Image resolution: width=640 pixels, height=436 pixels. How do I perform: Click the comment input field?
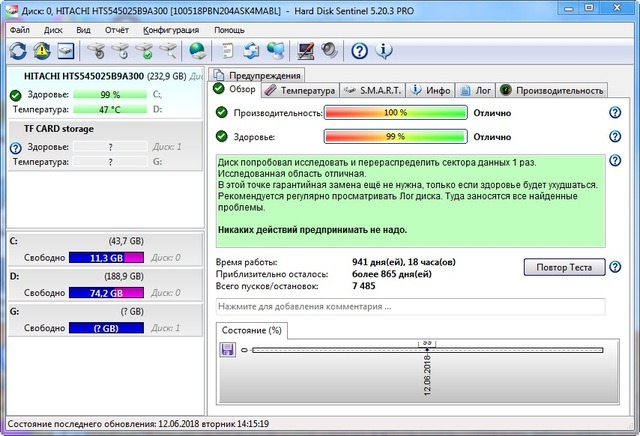[410, 305]
